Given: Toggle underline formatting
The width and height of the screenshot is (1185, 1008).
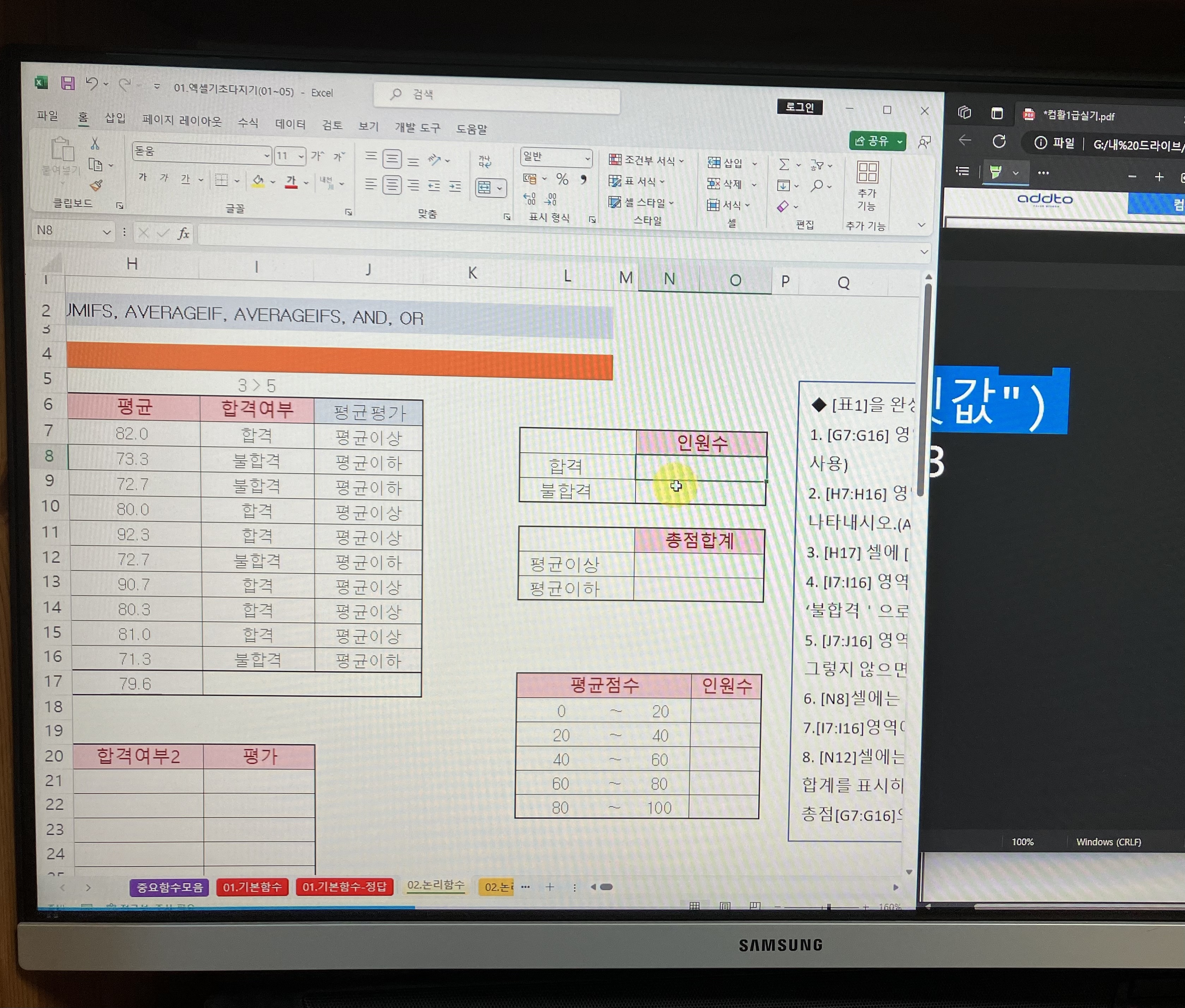Looking at the screenshot, I should 185,178.
